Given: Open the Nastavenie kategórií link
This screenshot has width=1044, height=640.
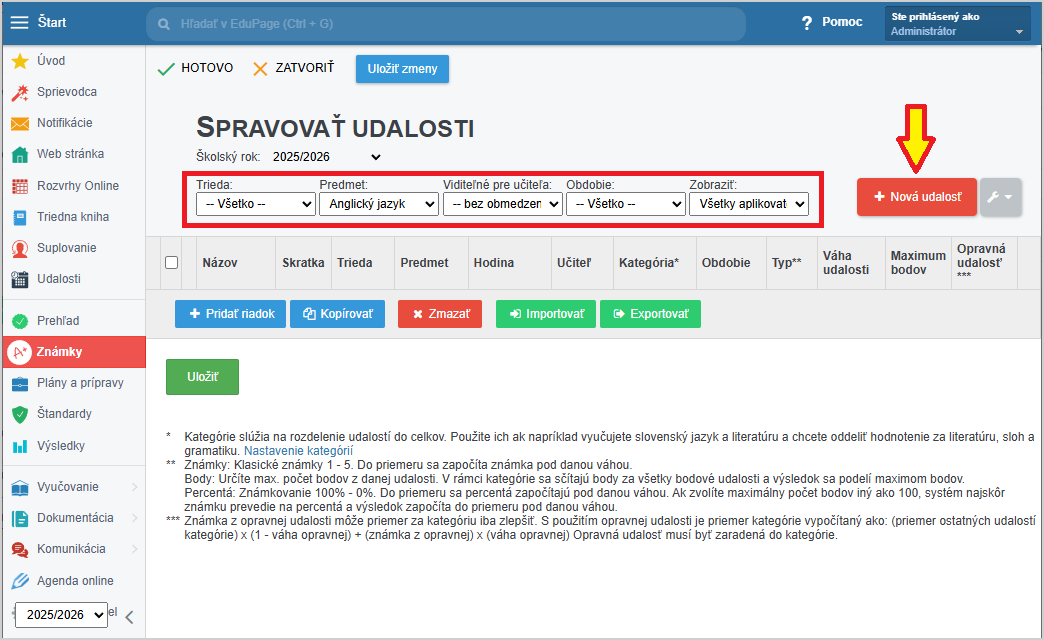Looking at the screenshot, I should click(x=298, y=451).
